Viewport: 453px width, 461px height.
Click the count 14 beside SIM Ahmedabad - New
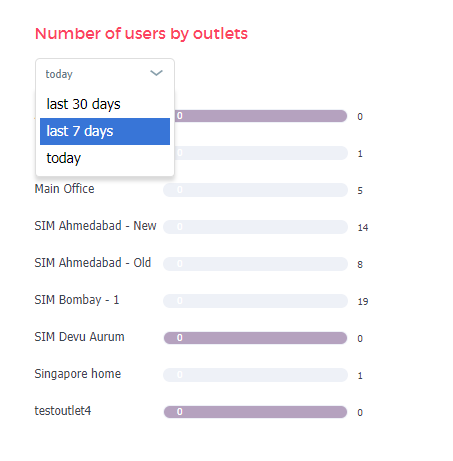coord(363,228)
